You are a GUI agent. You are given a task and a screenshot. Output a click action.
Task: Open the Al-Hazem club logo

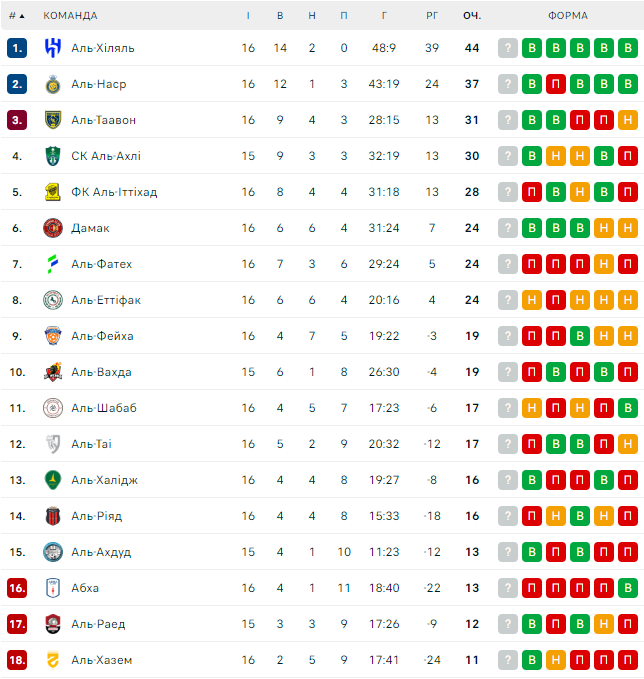coord(53,660)
